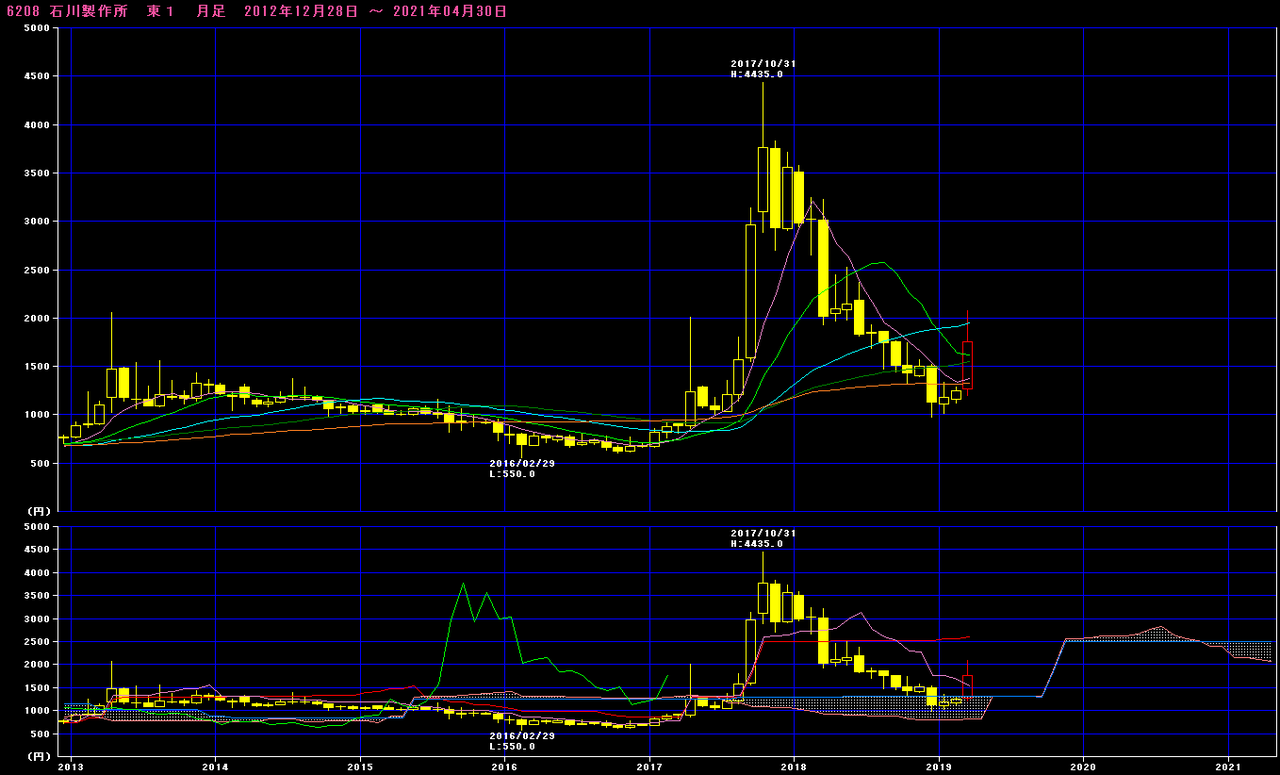Screen dimensions: 1280x775
Task: Click the stock code and name 6208 石川製作所
Action: (x=67, y=11)
